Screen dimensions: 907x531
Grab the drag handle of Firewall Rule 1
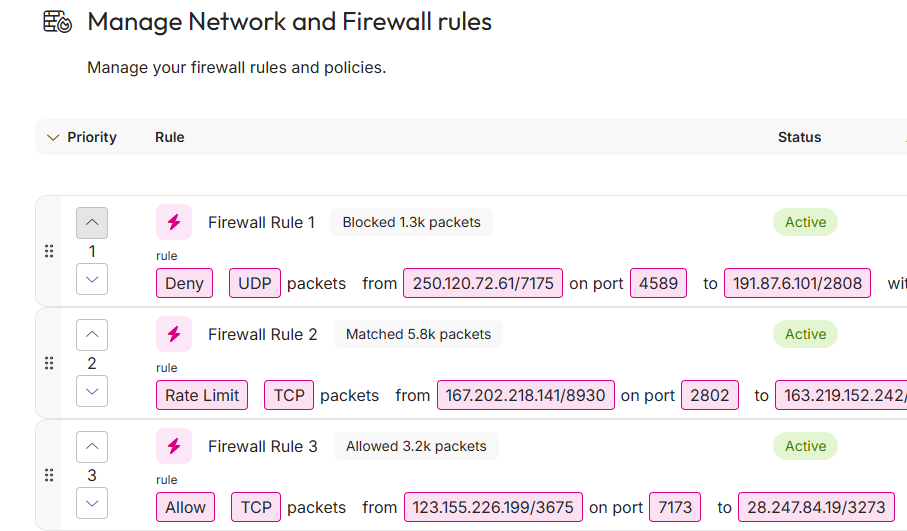pos(49,251)
